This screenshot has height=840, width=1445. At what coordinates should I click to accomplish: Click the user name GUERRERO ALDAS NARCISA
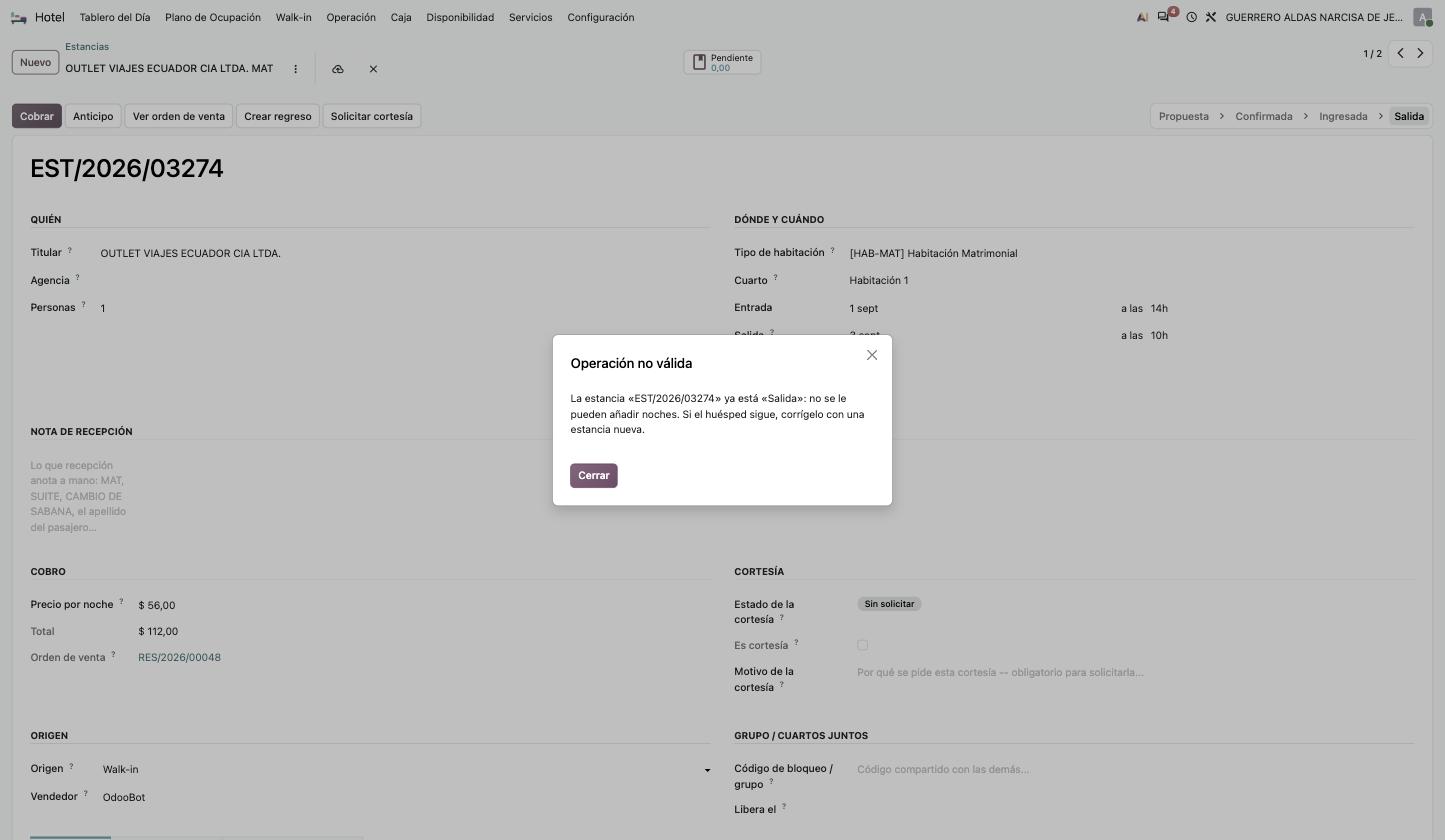pos(1314,18)
